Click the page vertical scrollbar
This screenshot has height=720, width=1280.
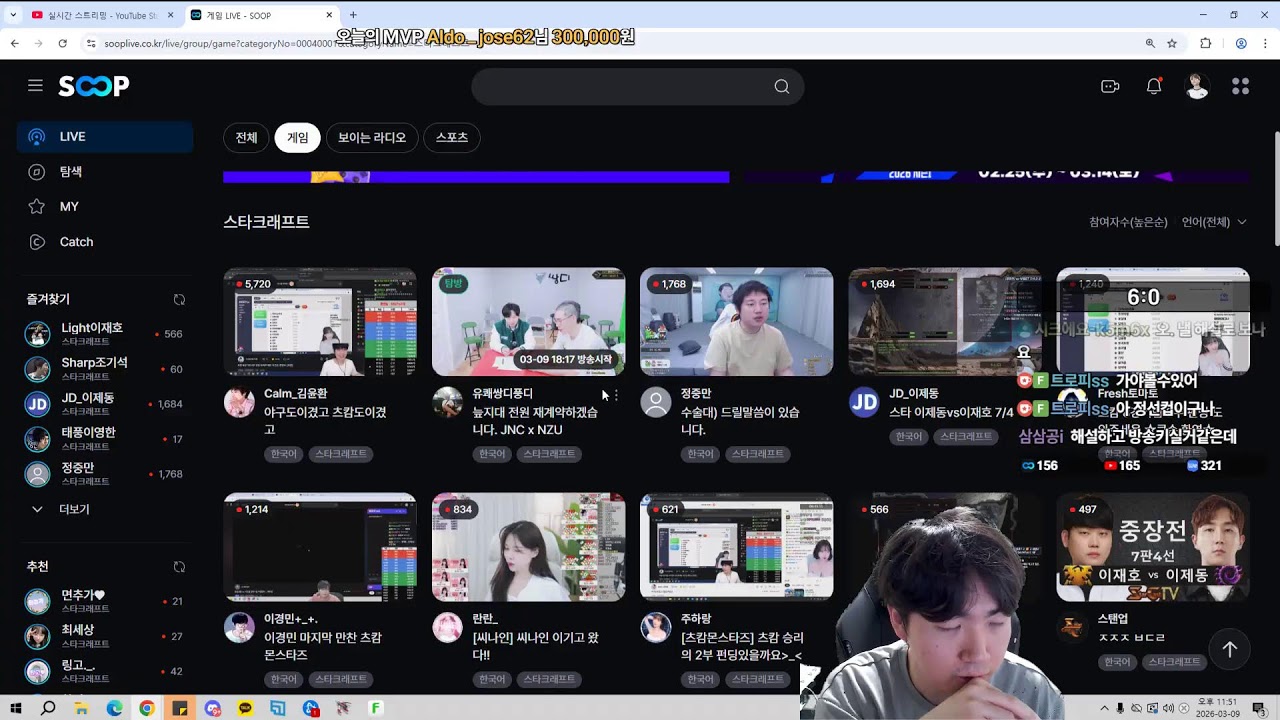(1275, 190)
